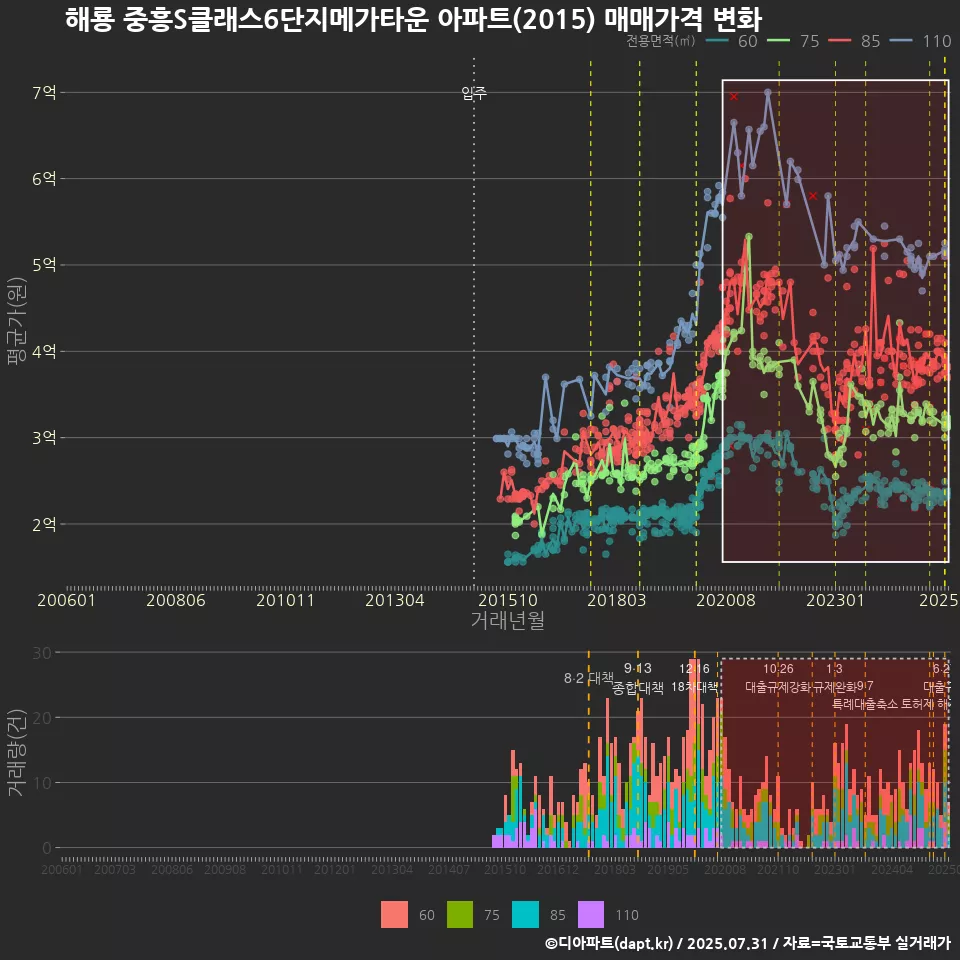Select the purple 110 swatch in bottom legend
960x960 pixels.
(x=591, y=915)
